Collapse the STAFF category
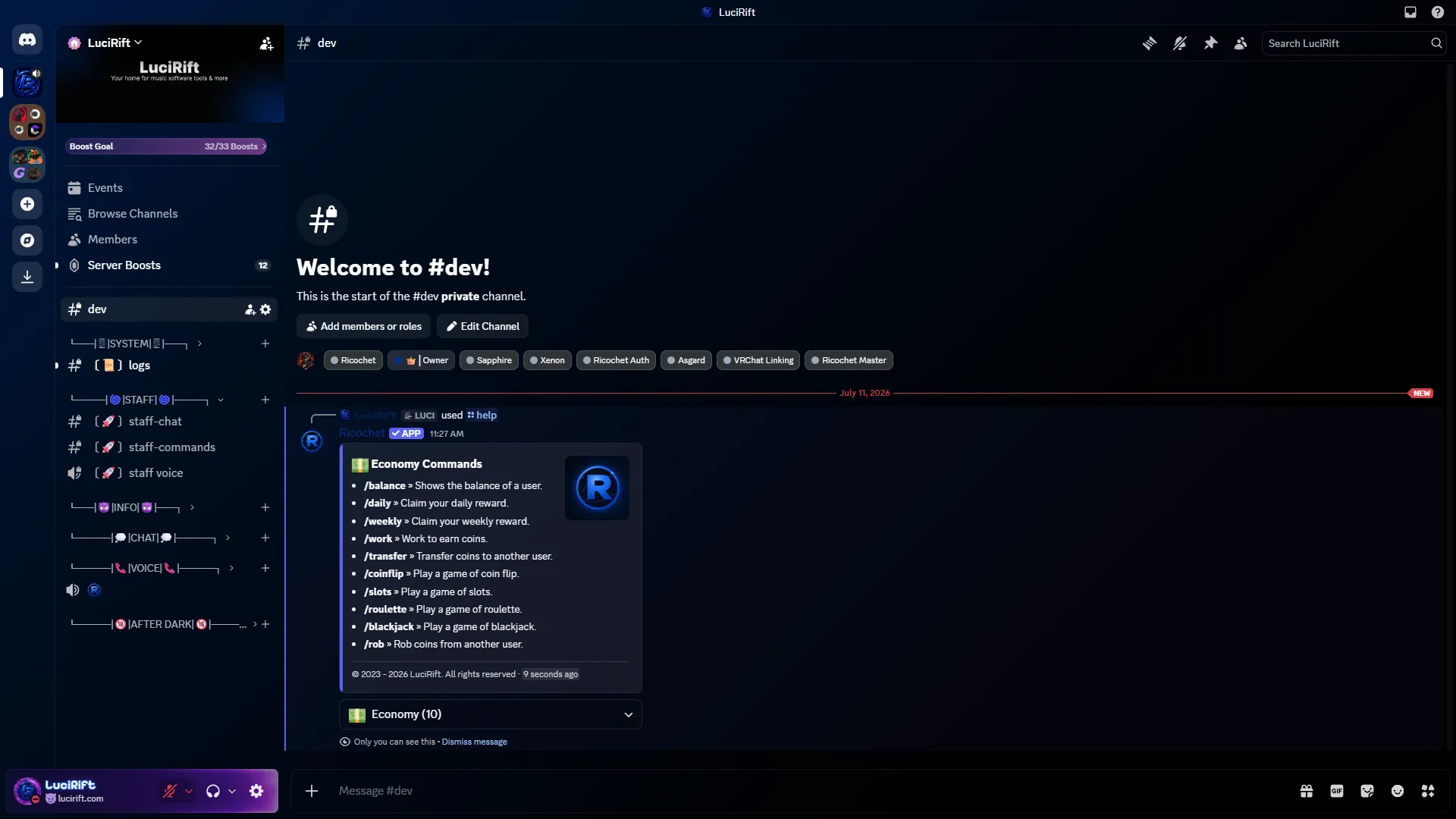This screenshot has width=1456, height=819. click(x=147, y=400)
